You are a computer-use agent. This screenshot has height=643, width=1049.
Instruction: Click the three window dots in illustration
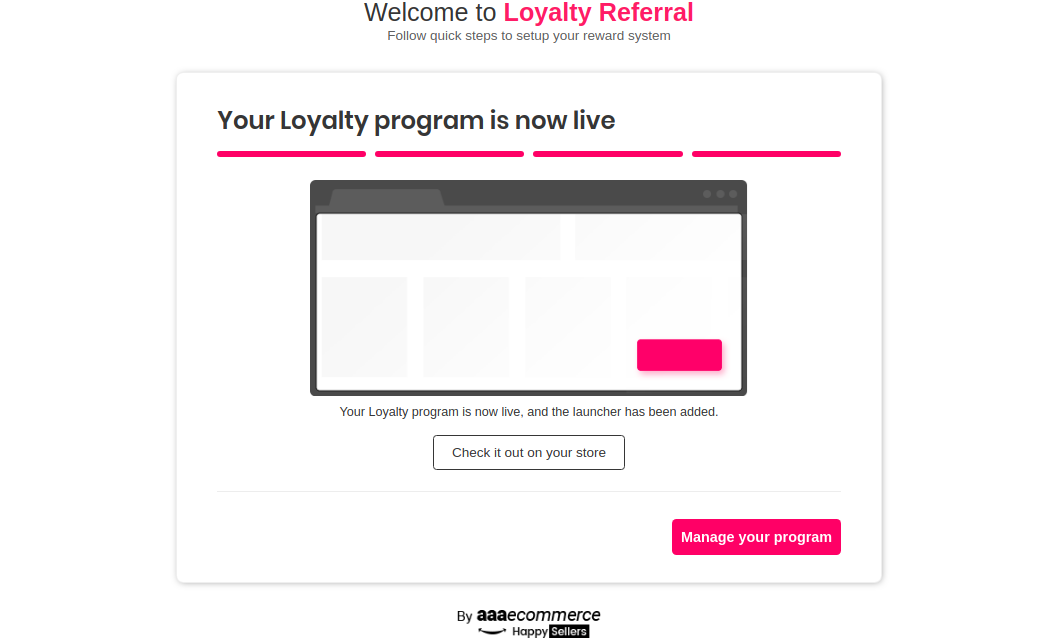720,194
